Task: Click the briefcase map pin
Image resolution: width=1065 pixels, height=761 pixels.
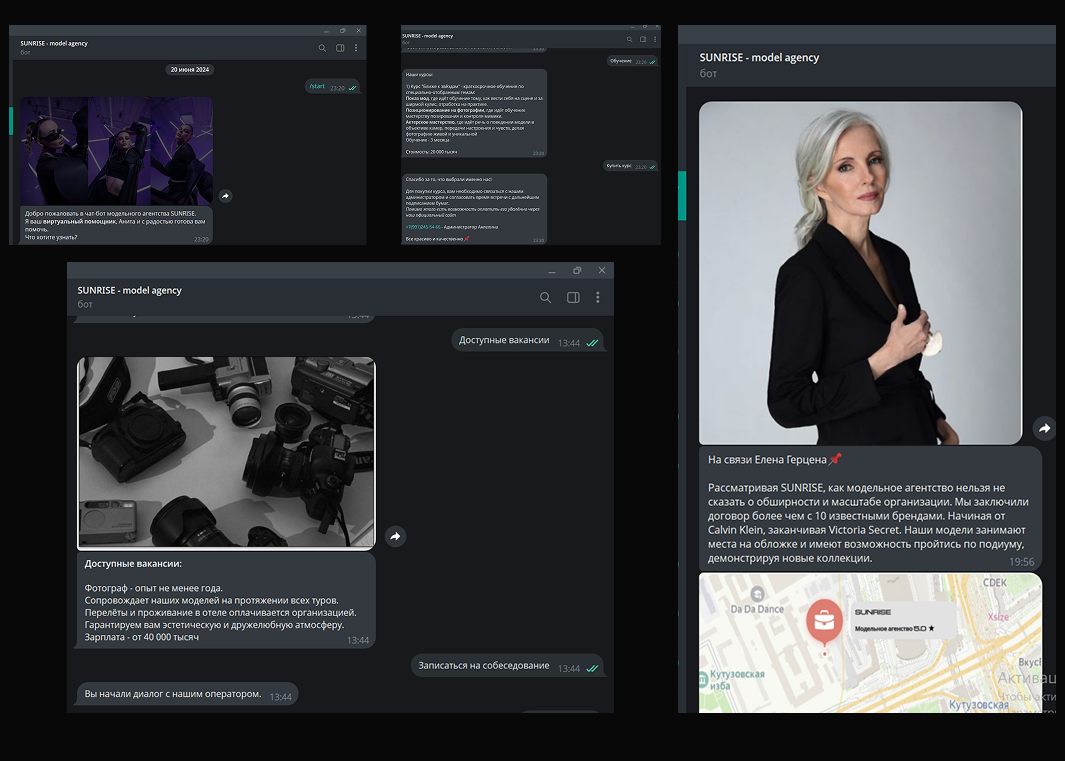Action: click(825, 622)
